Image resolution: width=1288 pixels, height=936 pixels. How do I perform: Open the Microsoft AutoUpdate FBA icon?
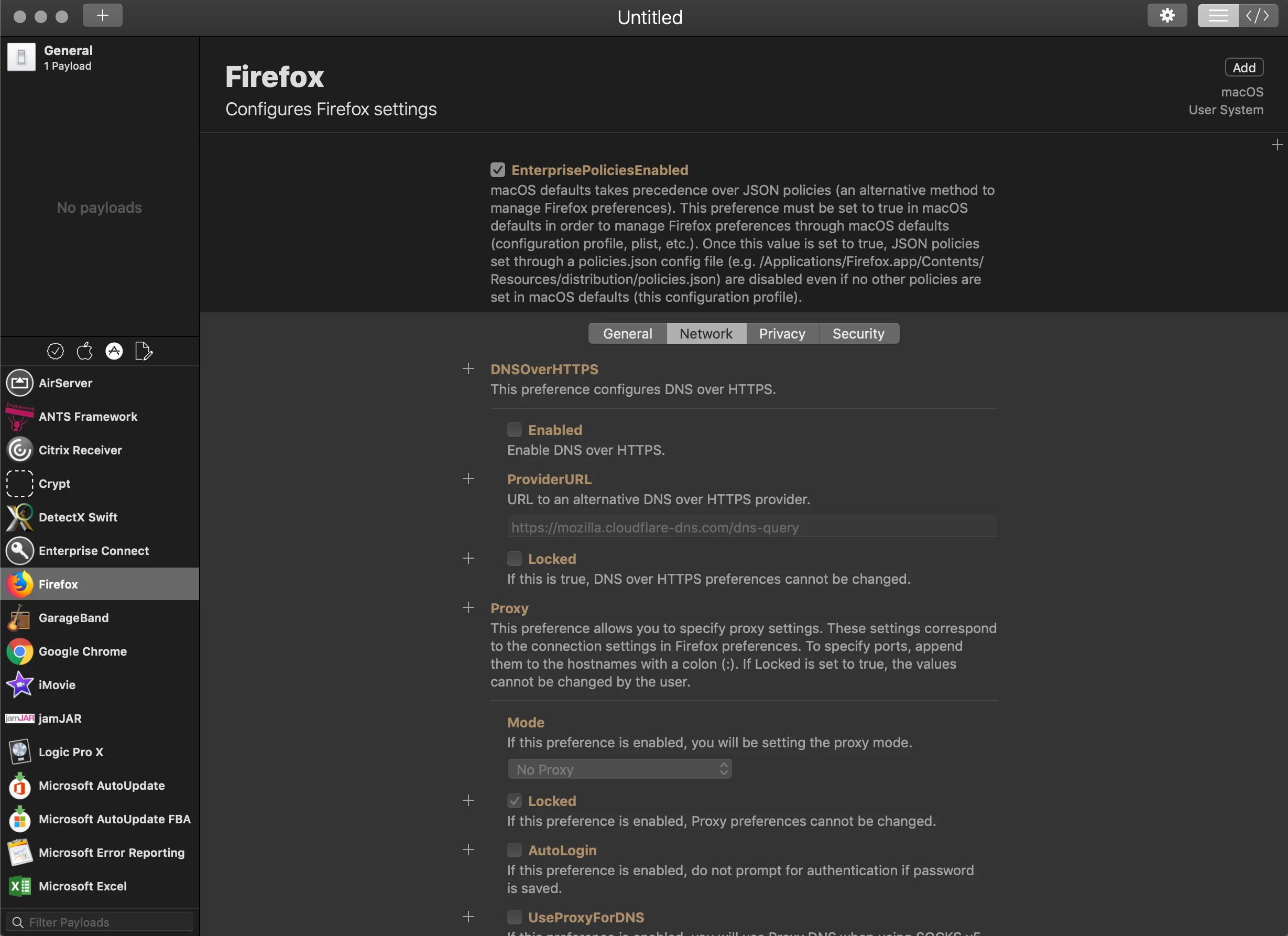click(x=20, y=819)
